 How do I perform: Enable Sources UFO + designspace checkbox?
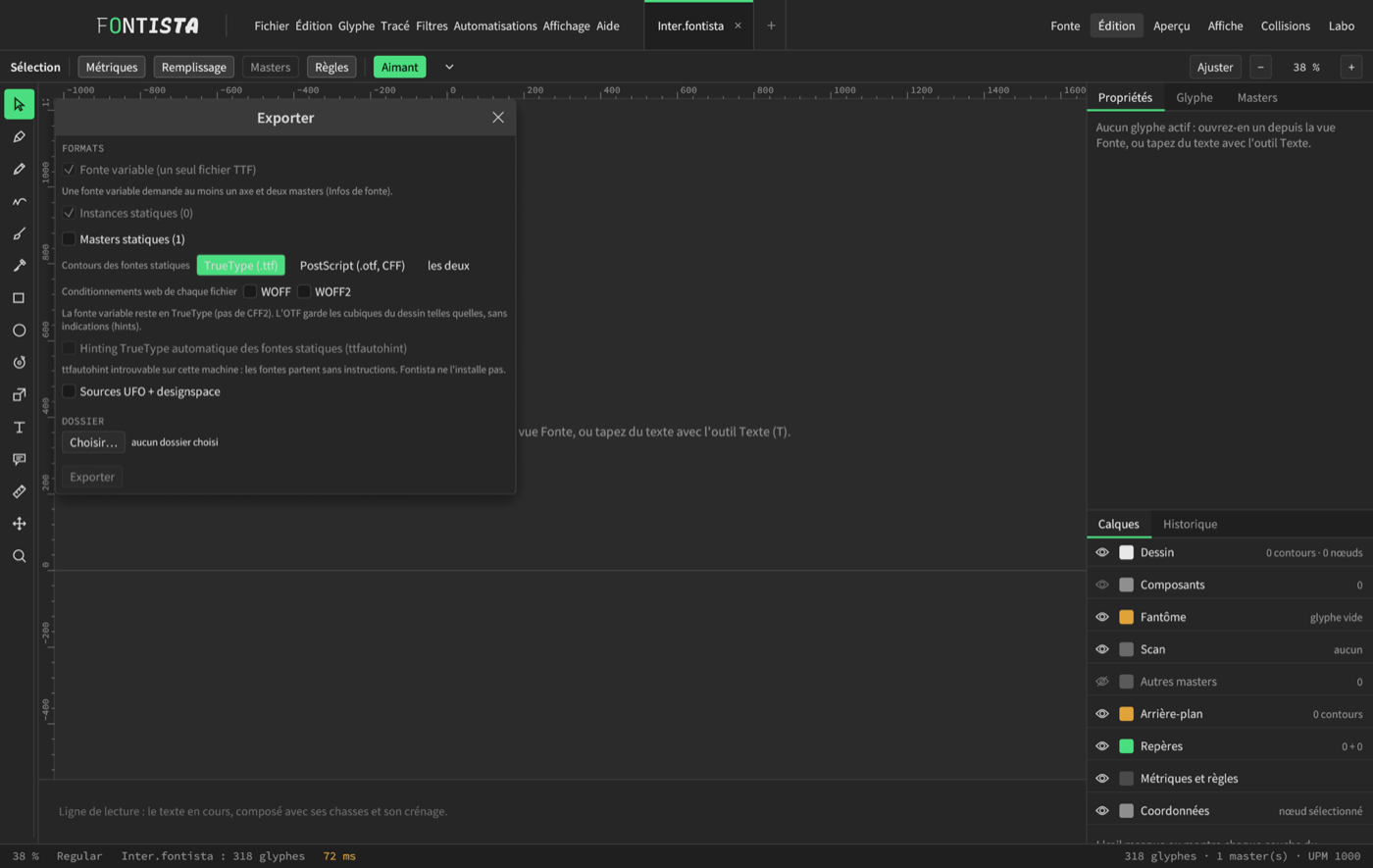pyautogui.click(x=69, y=391)
